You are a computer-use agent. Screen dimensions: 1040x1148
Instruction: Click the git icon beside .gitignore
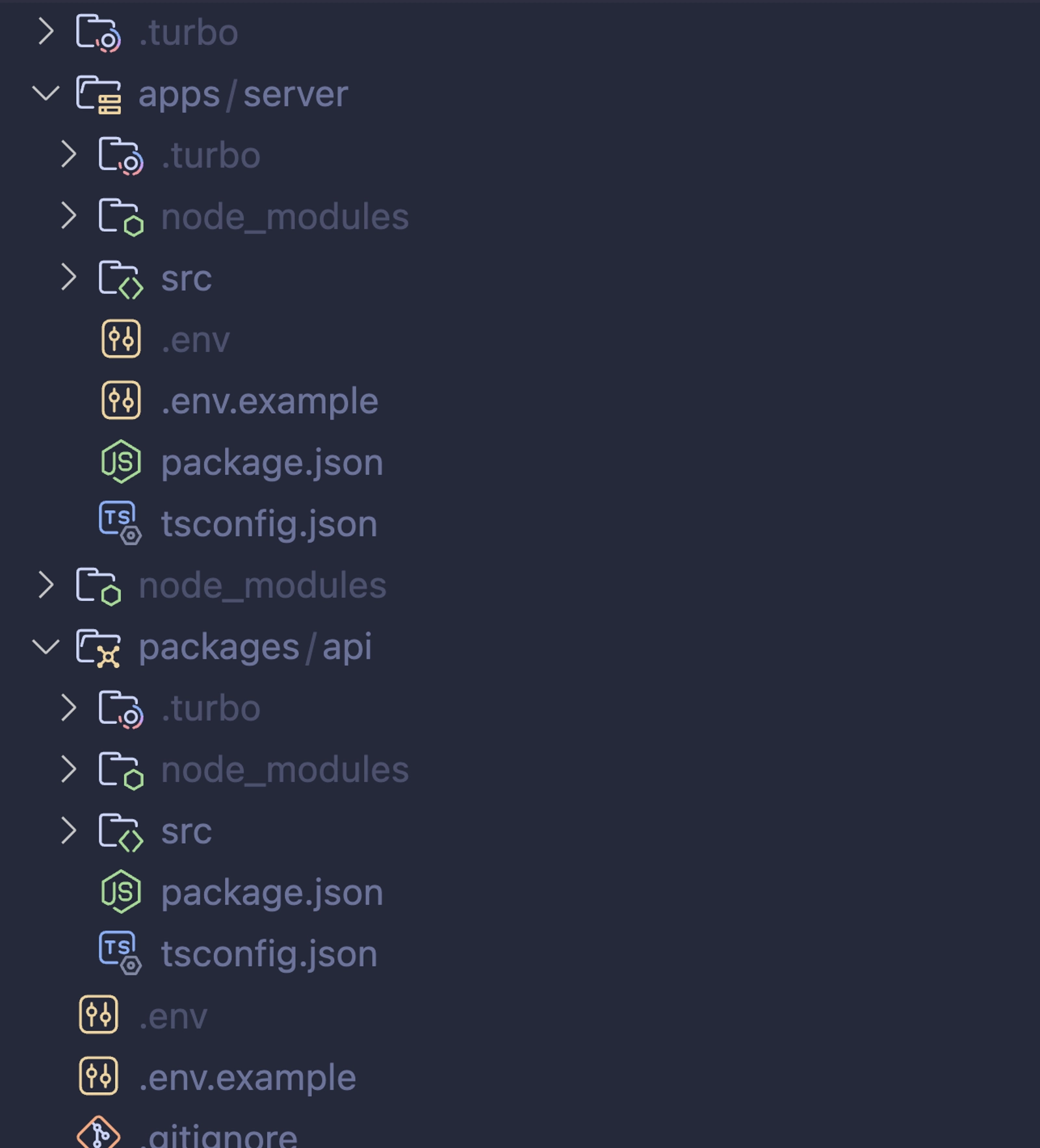[x=98, y=1133]
